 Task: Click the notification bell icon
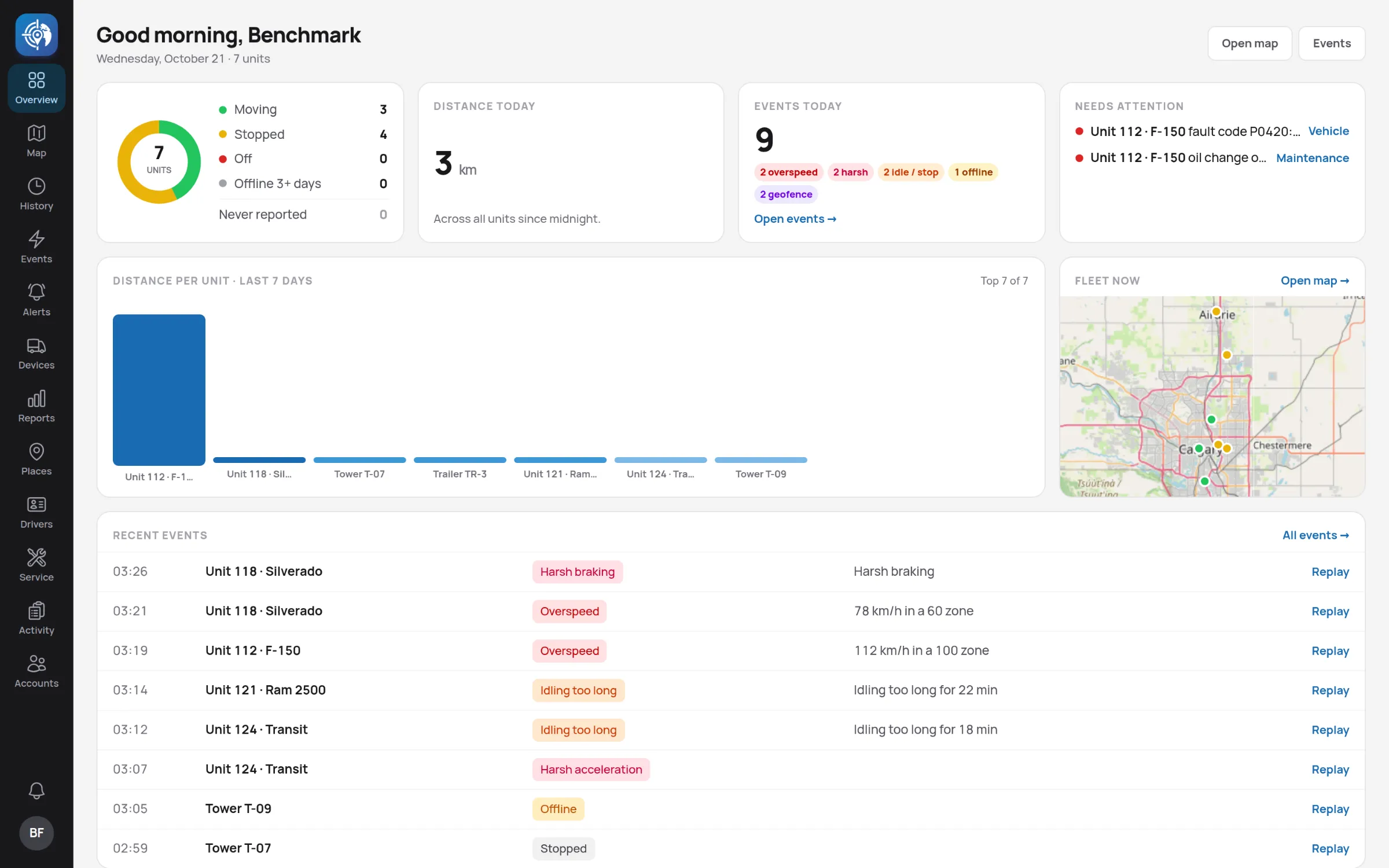pyautogui.click(x=36, y=790)
